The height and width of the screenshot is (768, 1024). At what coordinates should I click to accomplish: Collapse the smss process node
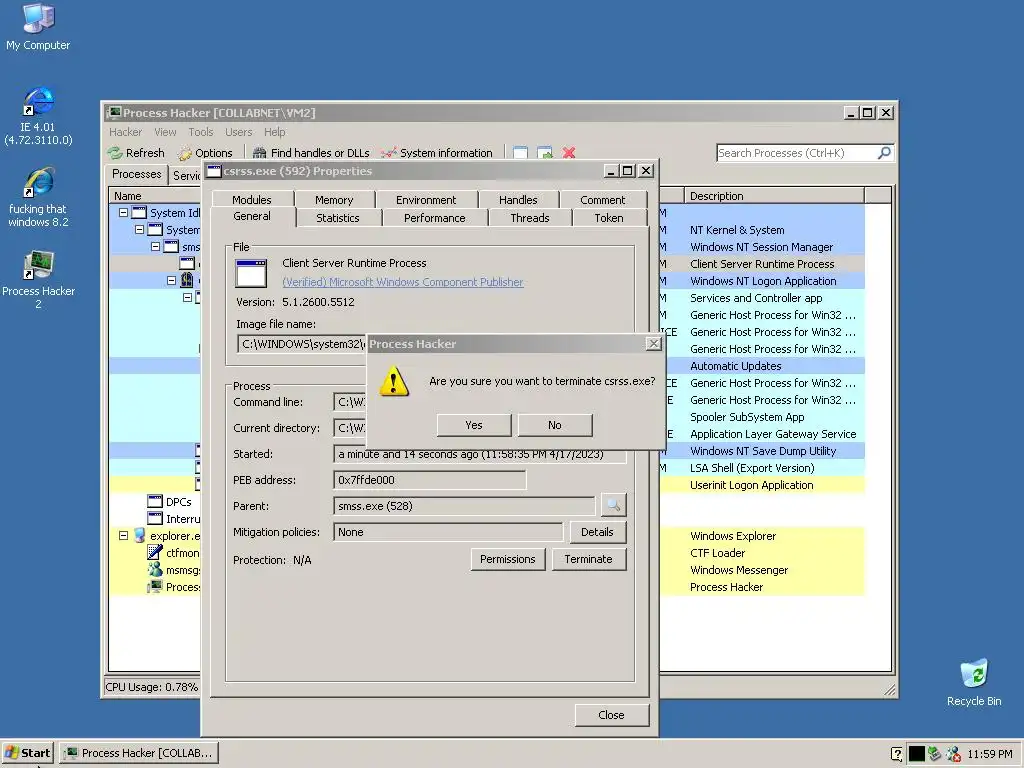pyautogui.click(x=155, y=246)
